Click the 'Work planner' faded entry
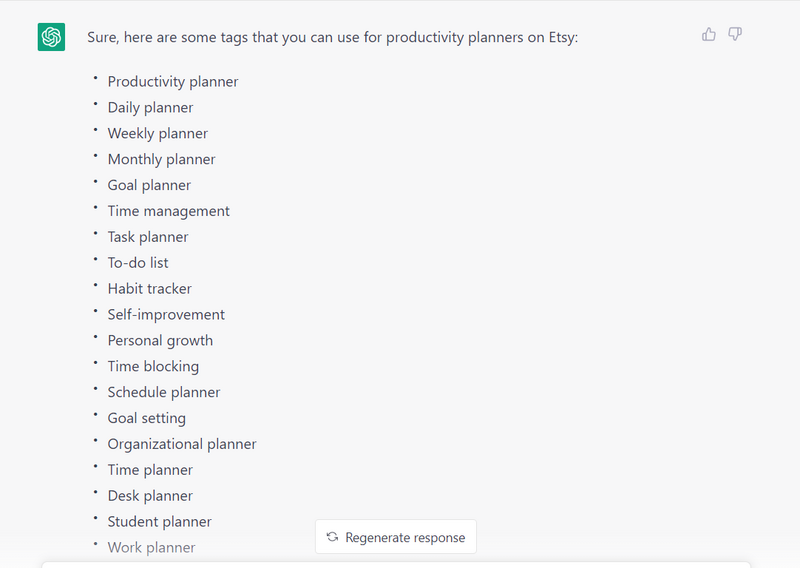The width and height of the screenshot is (800, 568). (x=152, y=548)
